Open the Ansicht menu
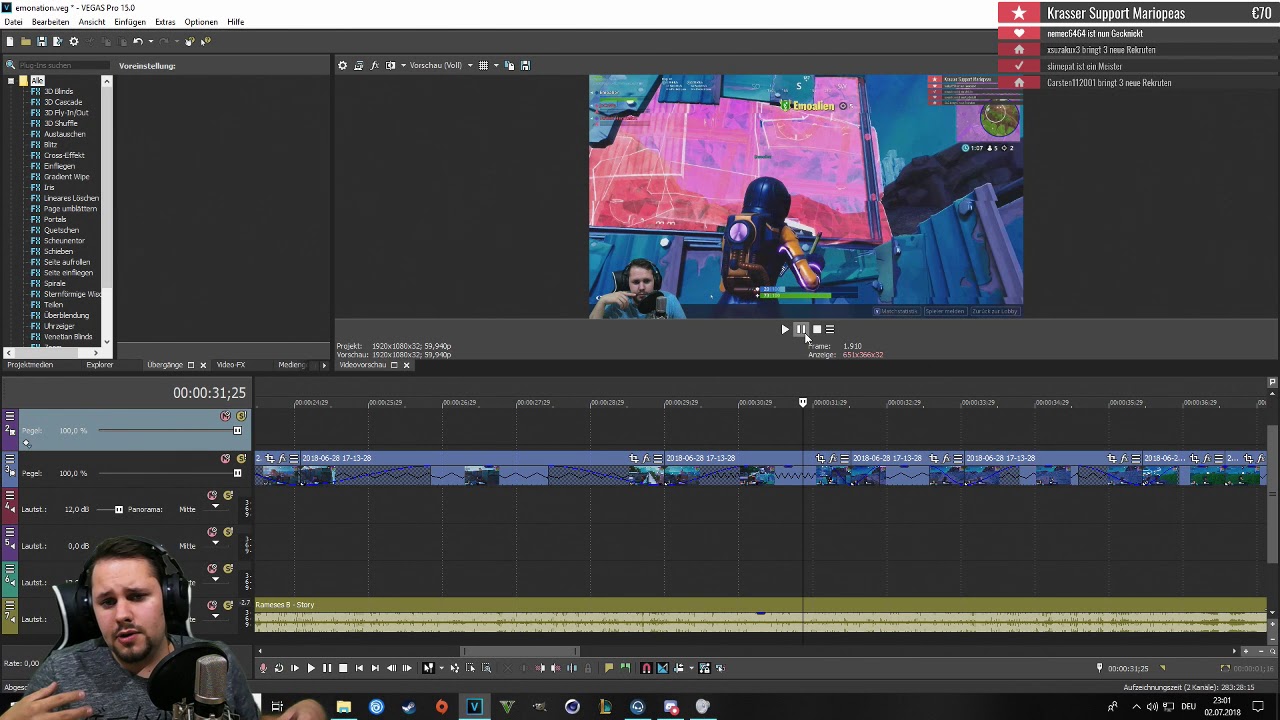The image size is (1280, 720). pyautogui.click(x=92, y=22)
